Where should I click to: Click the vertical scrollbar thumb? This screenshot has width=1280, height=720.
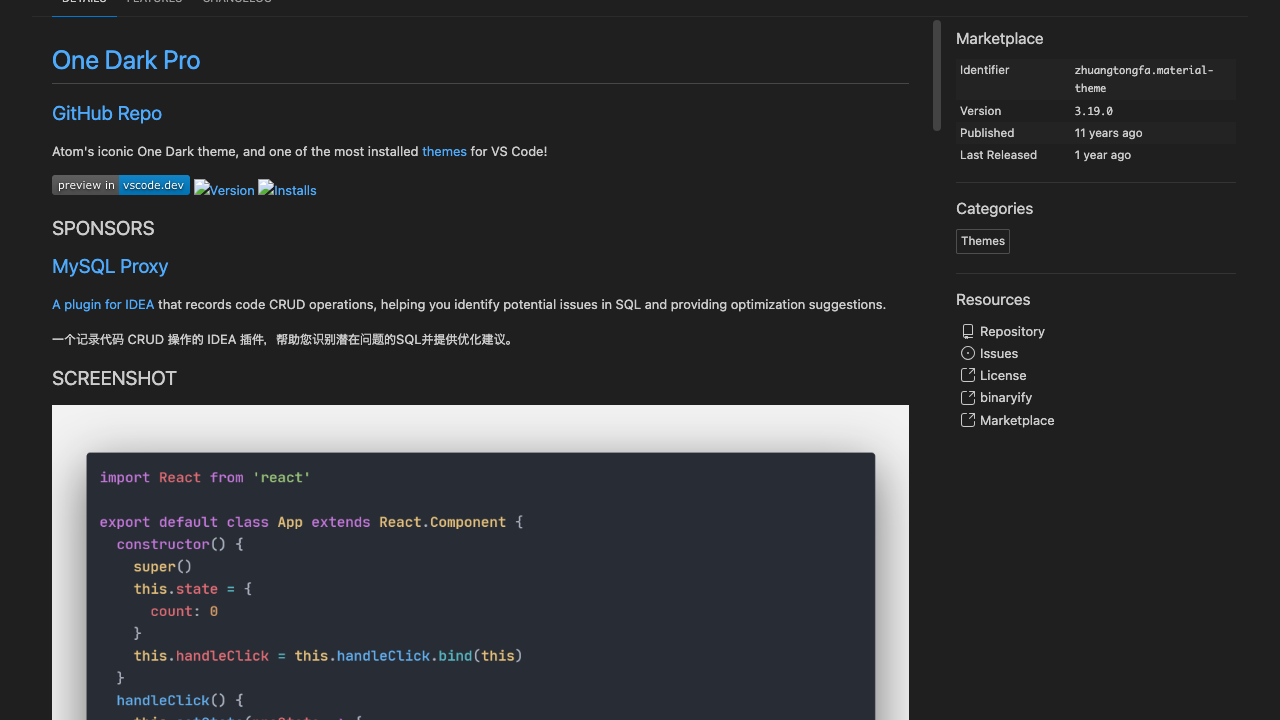click(937, 75)
